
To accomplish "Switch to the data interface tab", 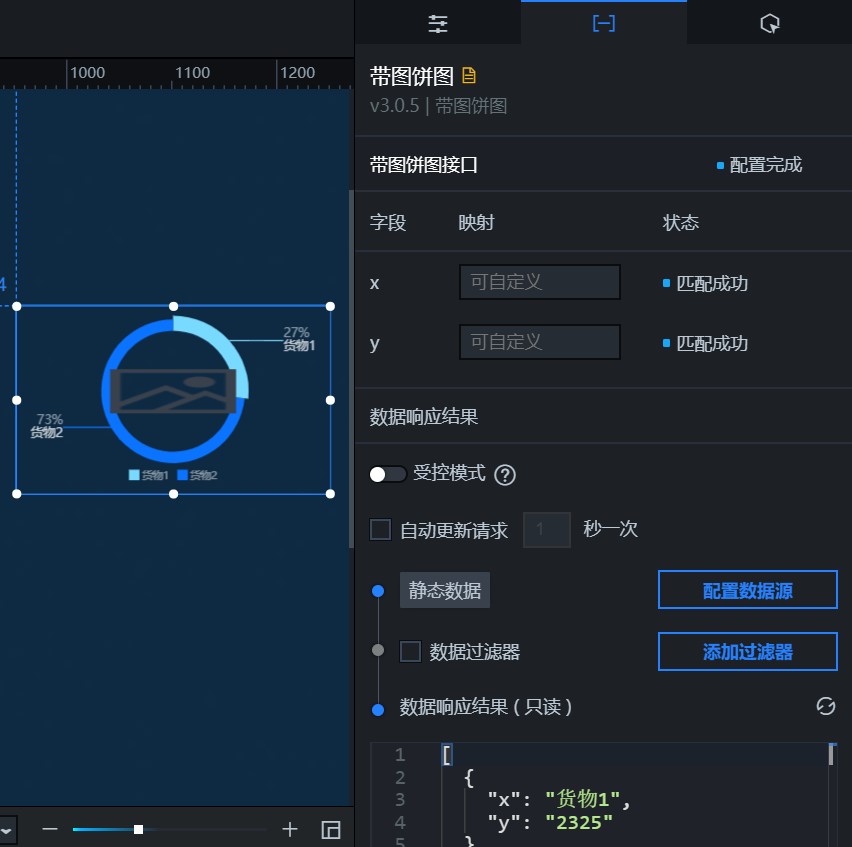I will [604, 23].
